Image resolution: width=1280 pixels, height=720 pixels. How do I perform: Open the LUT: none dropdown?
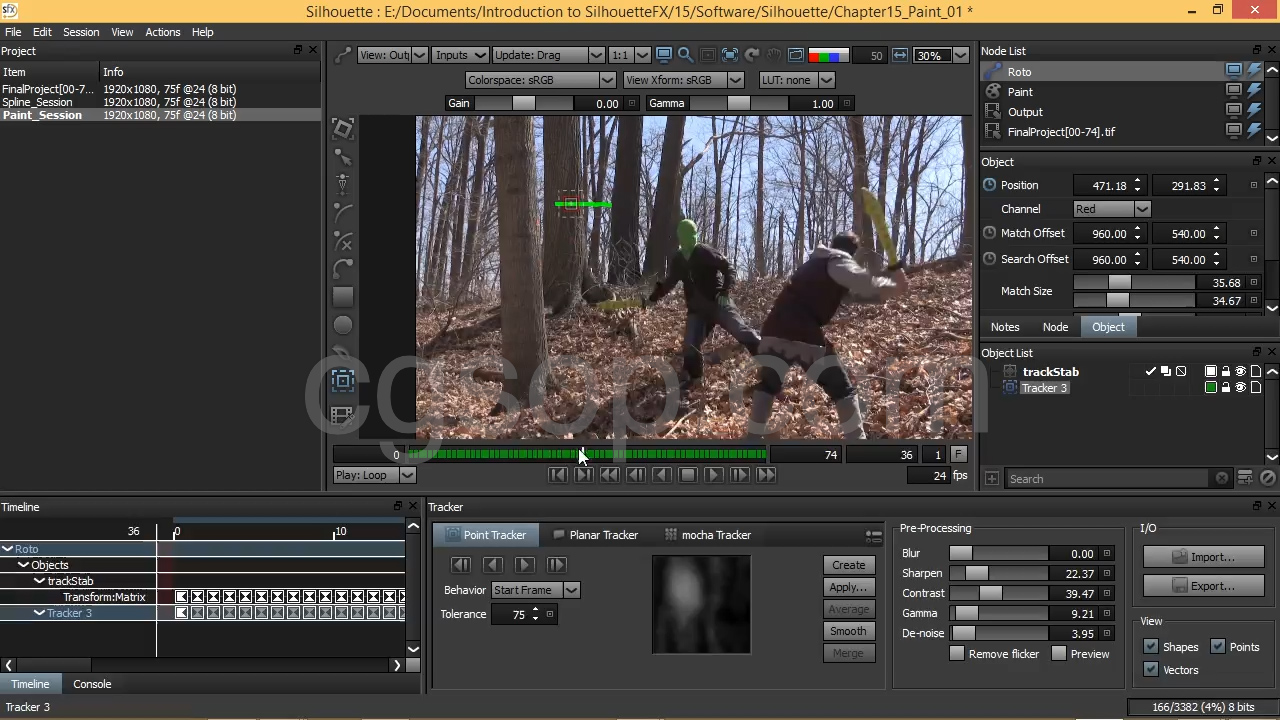[x=796, y=80]
